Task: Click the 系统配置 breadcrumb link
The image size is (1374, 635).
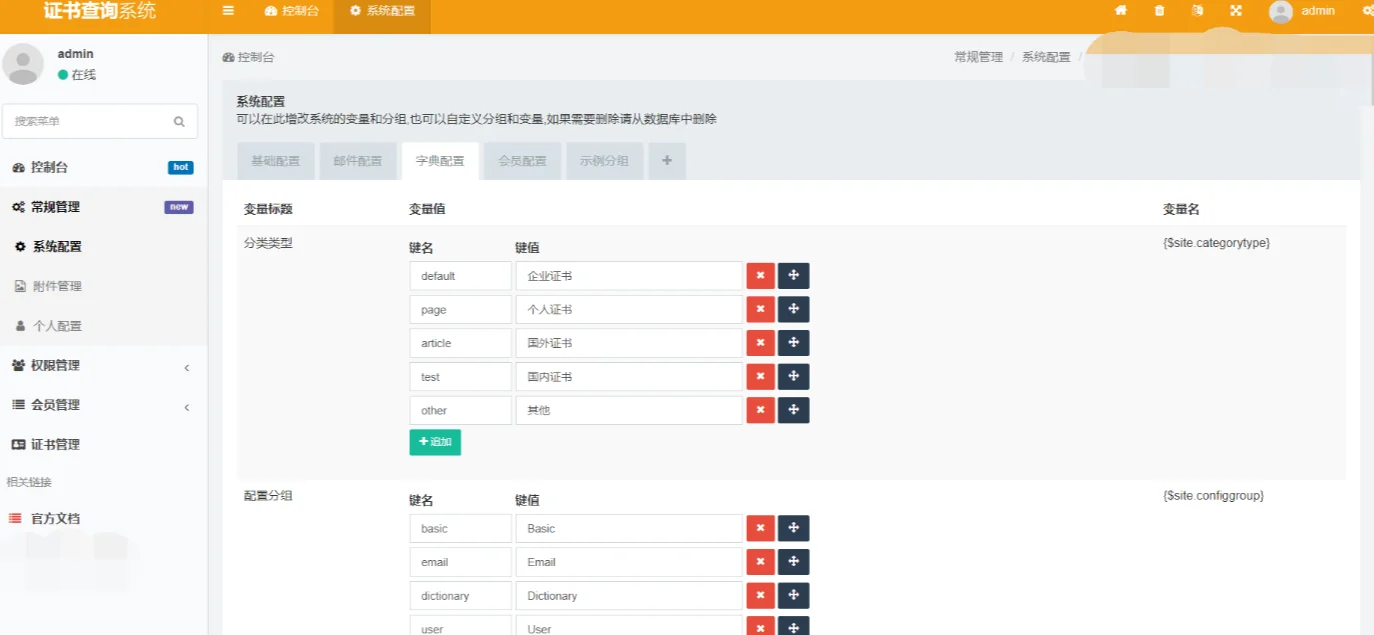Action: [1046, 57]
